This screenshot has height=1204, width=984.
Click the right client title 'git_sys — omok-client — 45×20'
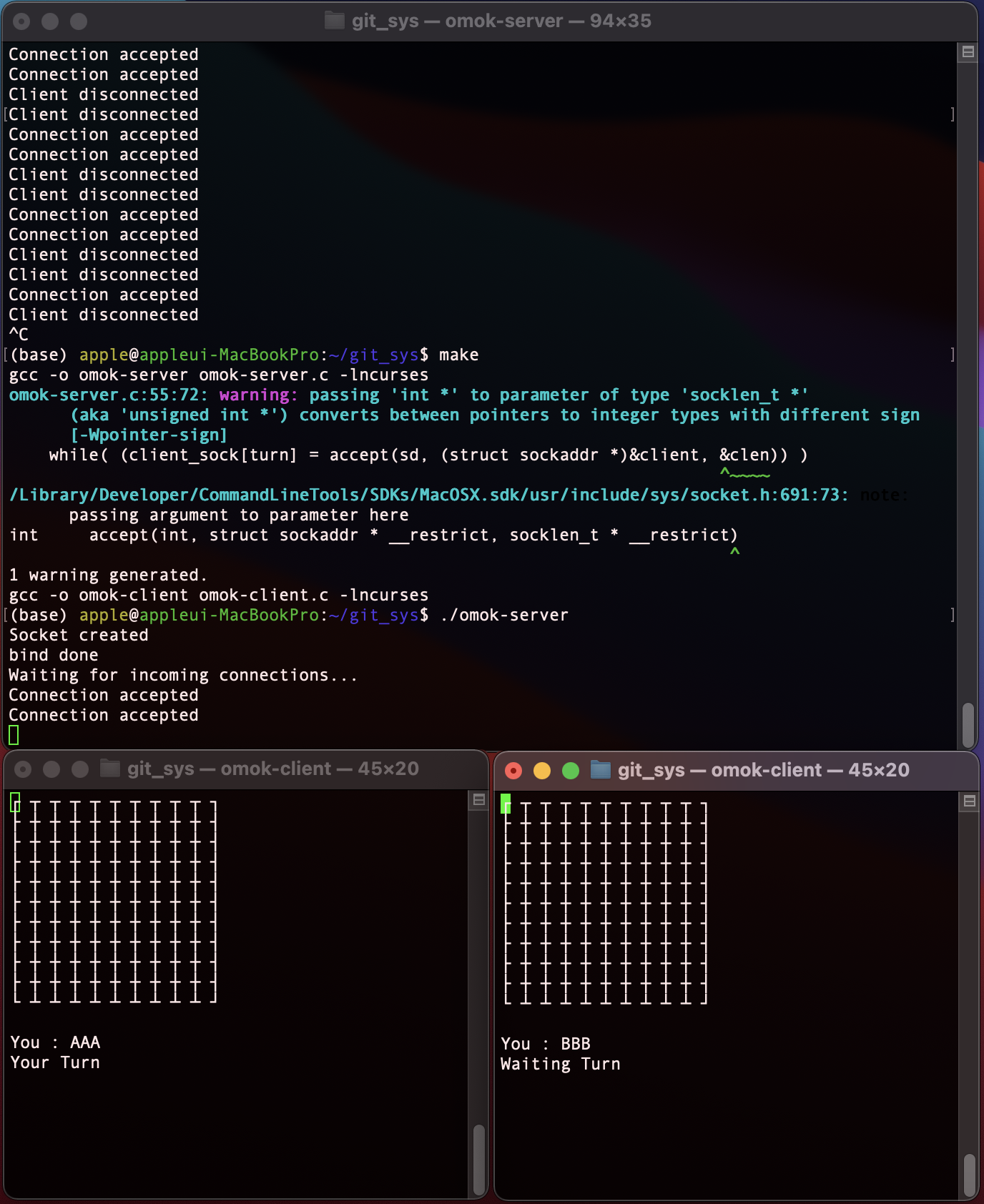[764, 770]
